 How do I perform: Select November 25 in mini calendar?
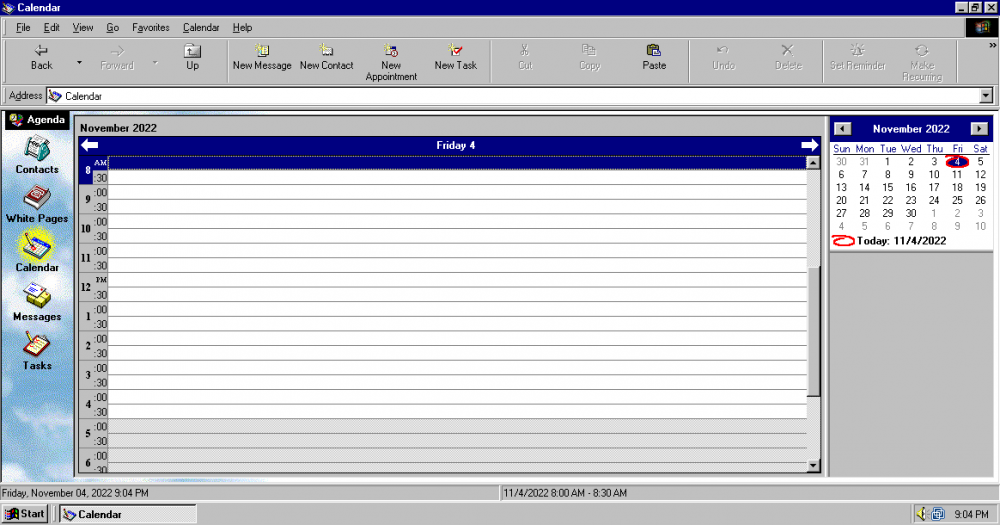click(x=957, y=200)
